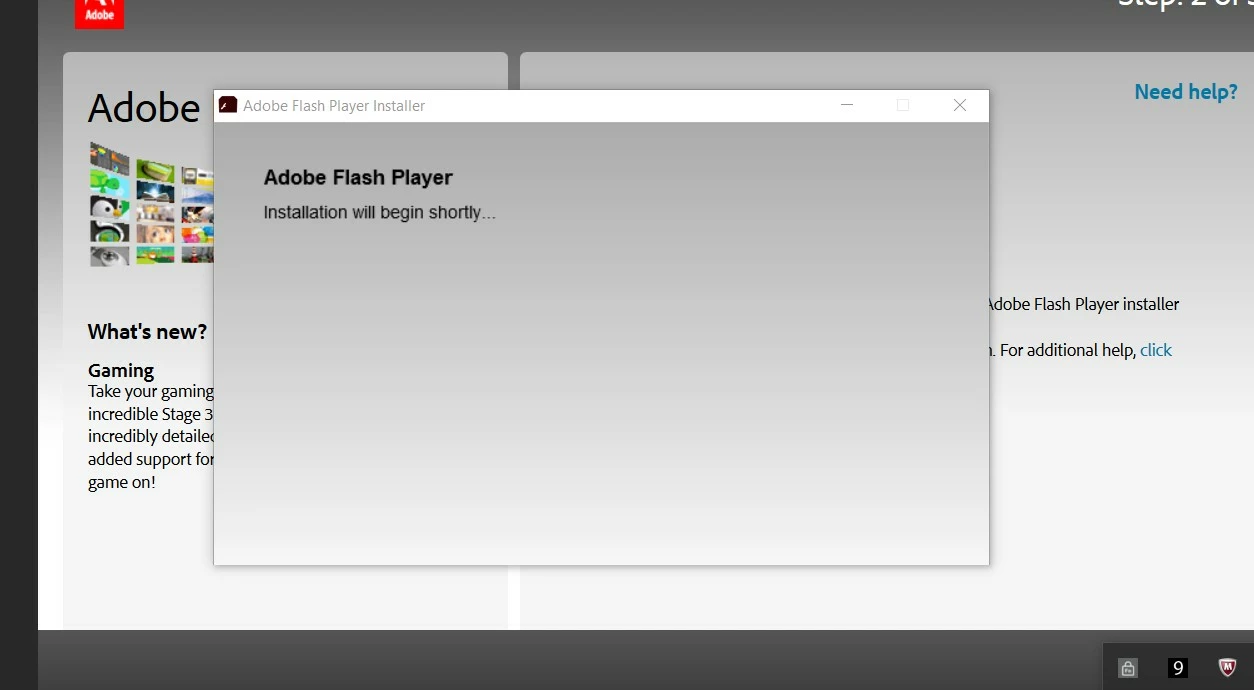Click the Flash icon in installer title bar

(228, 105)
